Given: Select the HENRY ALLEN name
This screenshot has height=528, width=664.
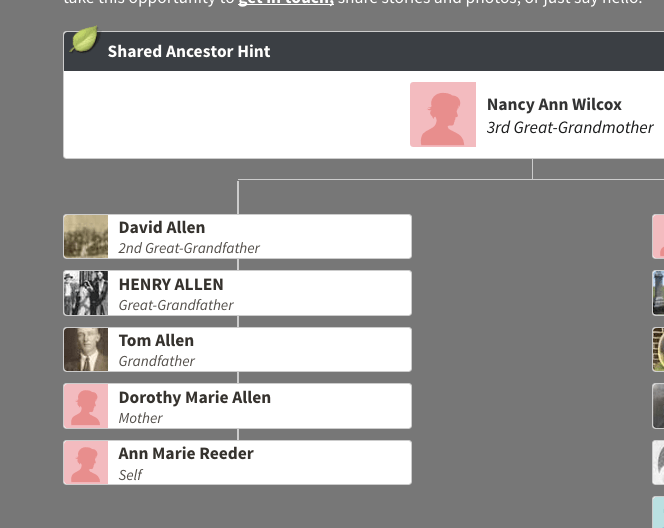Looking at the screenshot, I should pos(171,285).
